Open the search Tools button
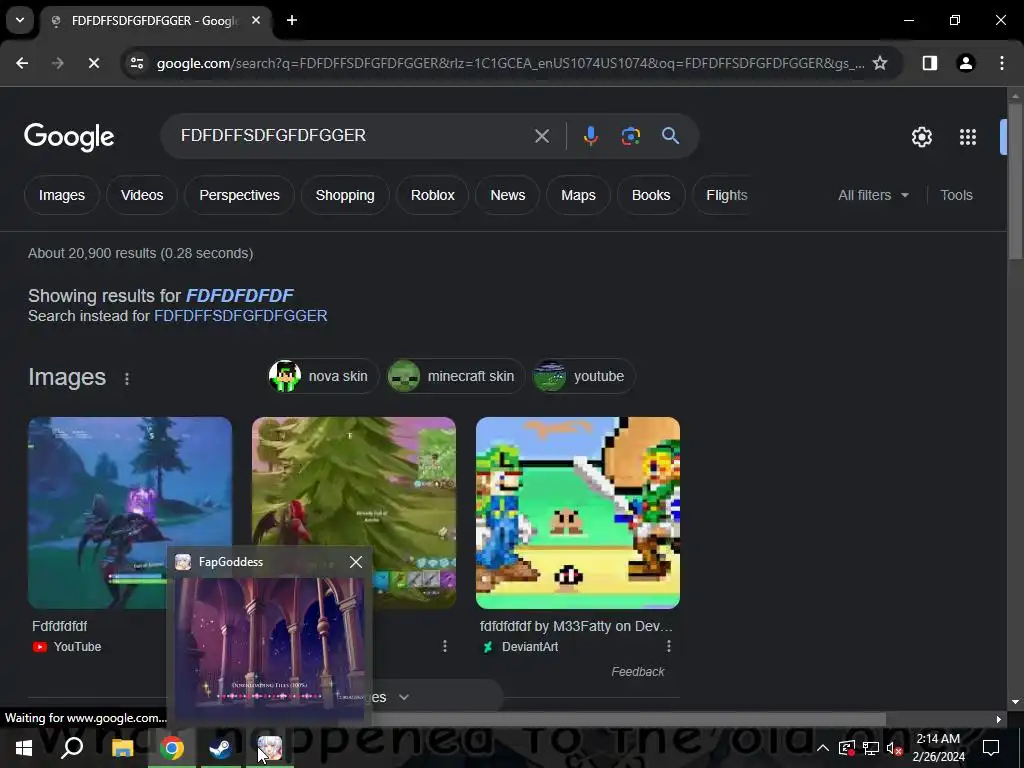The width and height of the screenshot is (1024, 768). (956, 195)
